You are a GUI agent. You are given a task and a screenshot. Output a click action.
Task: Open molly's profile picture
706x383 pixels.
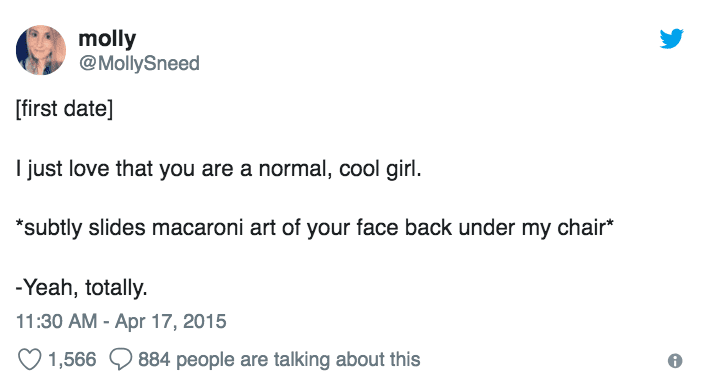point(41,50)
